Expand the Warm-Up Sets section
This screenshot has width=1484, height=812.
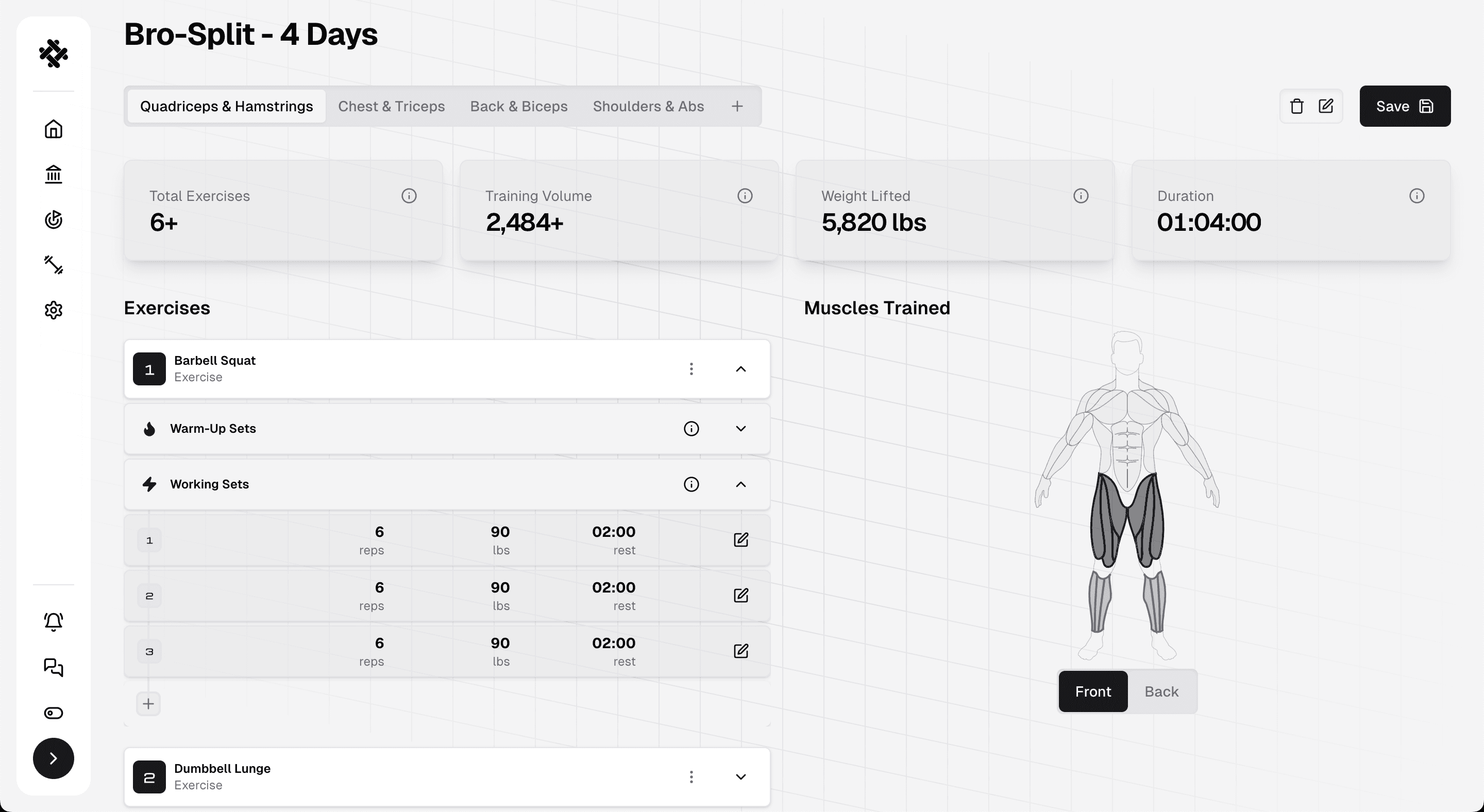[x=741, y=429]
